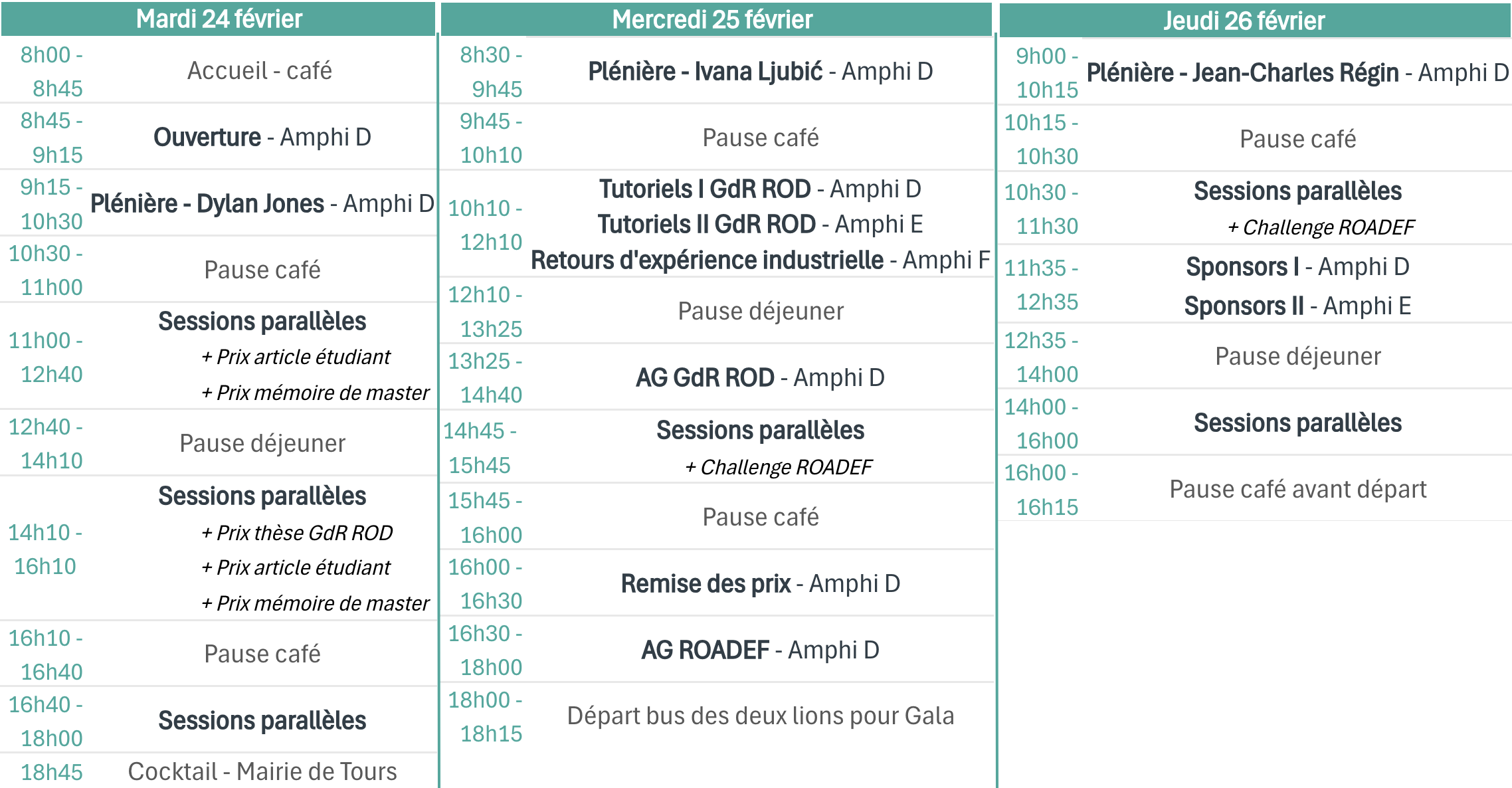This screenshot has width=1512, height=788.
Task: Click Tutoriels I GdR ROD
Action: pyautogui.click(x=760, y=189)
